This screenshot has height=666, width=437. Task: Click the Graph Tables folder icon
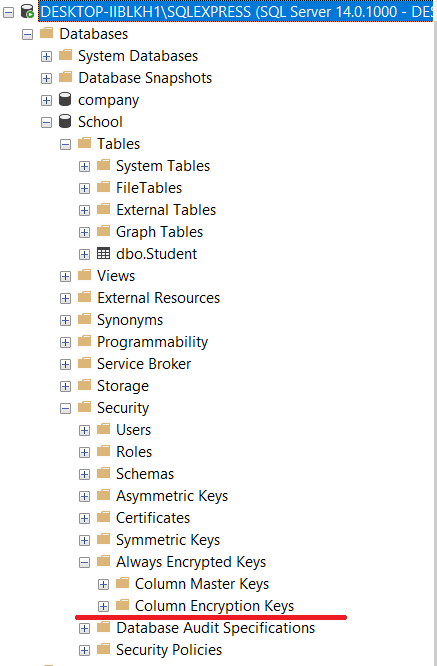103,231
